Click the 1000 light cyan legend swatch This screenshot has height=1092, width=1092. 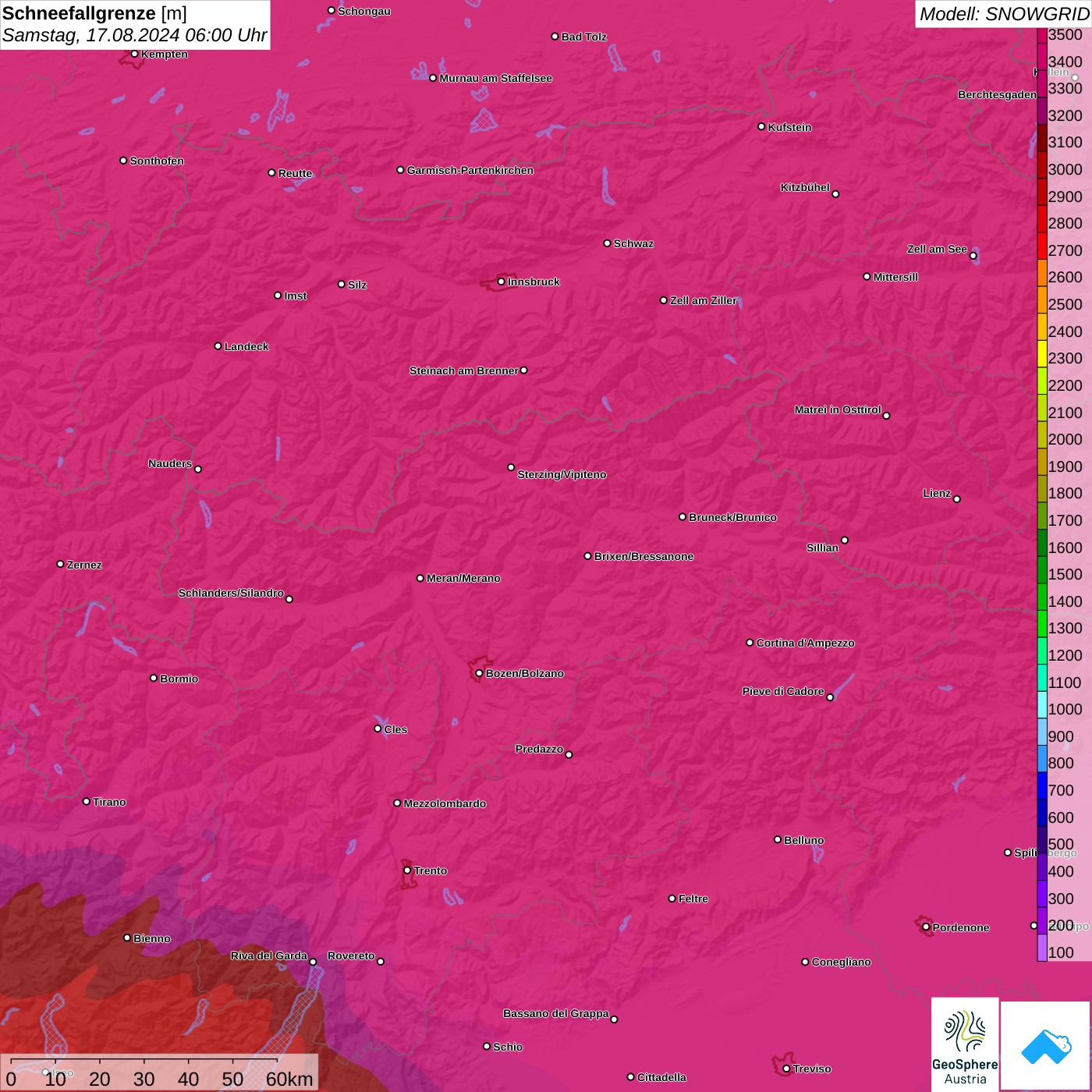[x=1042, y=705]
